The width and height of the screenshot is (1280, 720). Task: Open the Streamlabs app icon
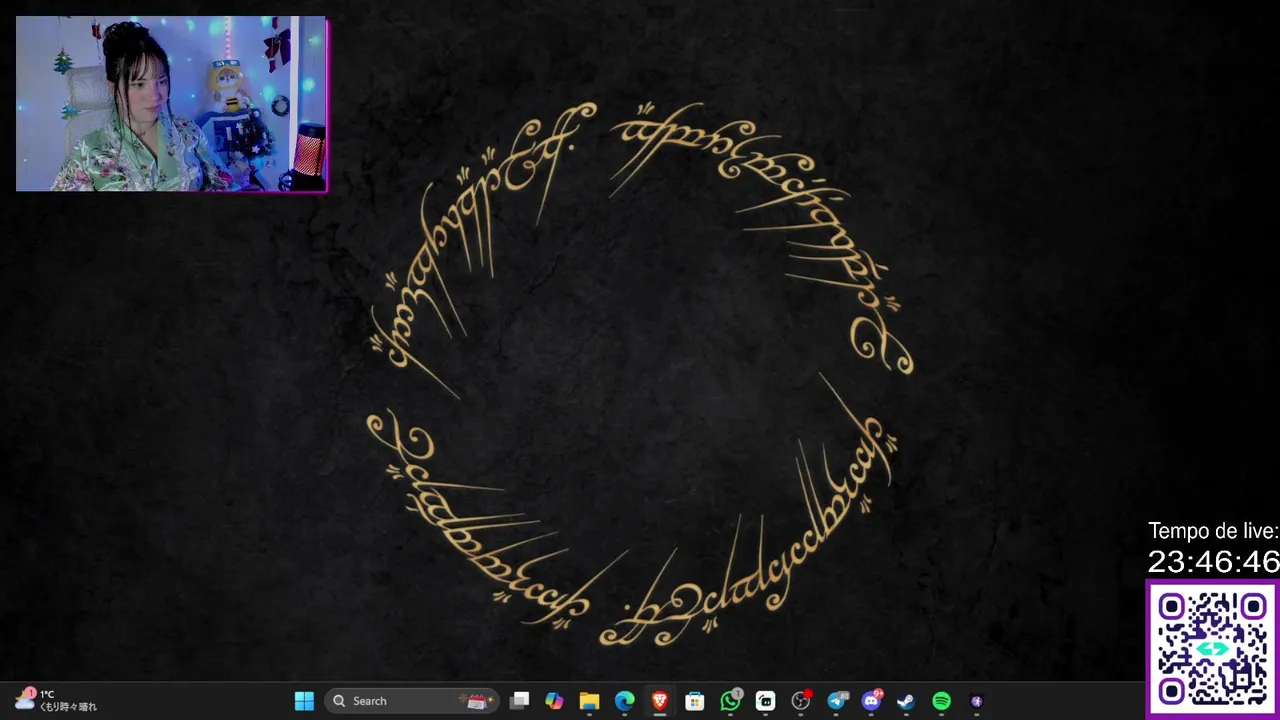(x=765, y=701)
